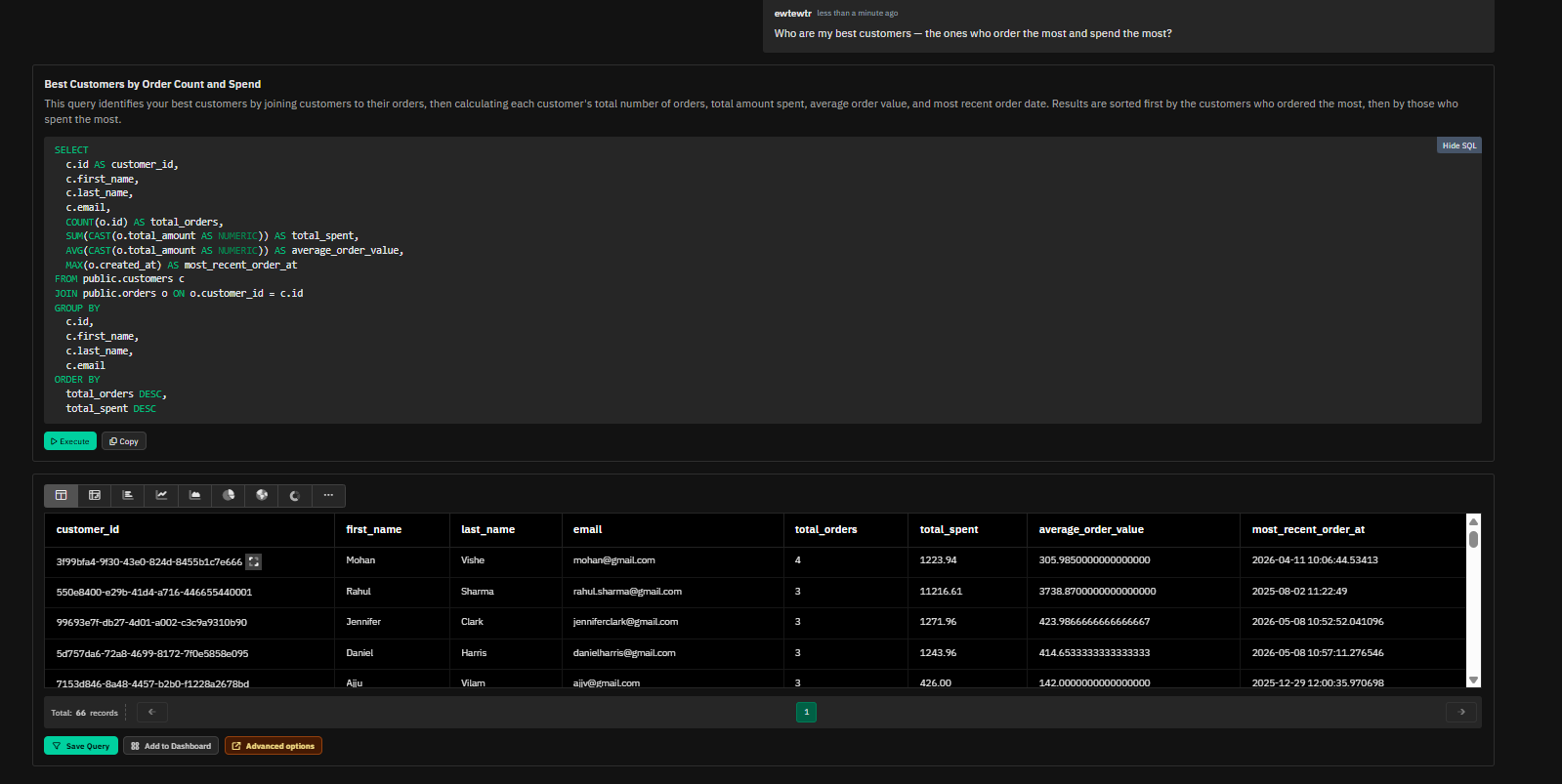Image resolution: width=1562 pixels, height=784 pixels.
Task: Choose the globe map visualization icon
Action: tap(262, 495)
